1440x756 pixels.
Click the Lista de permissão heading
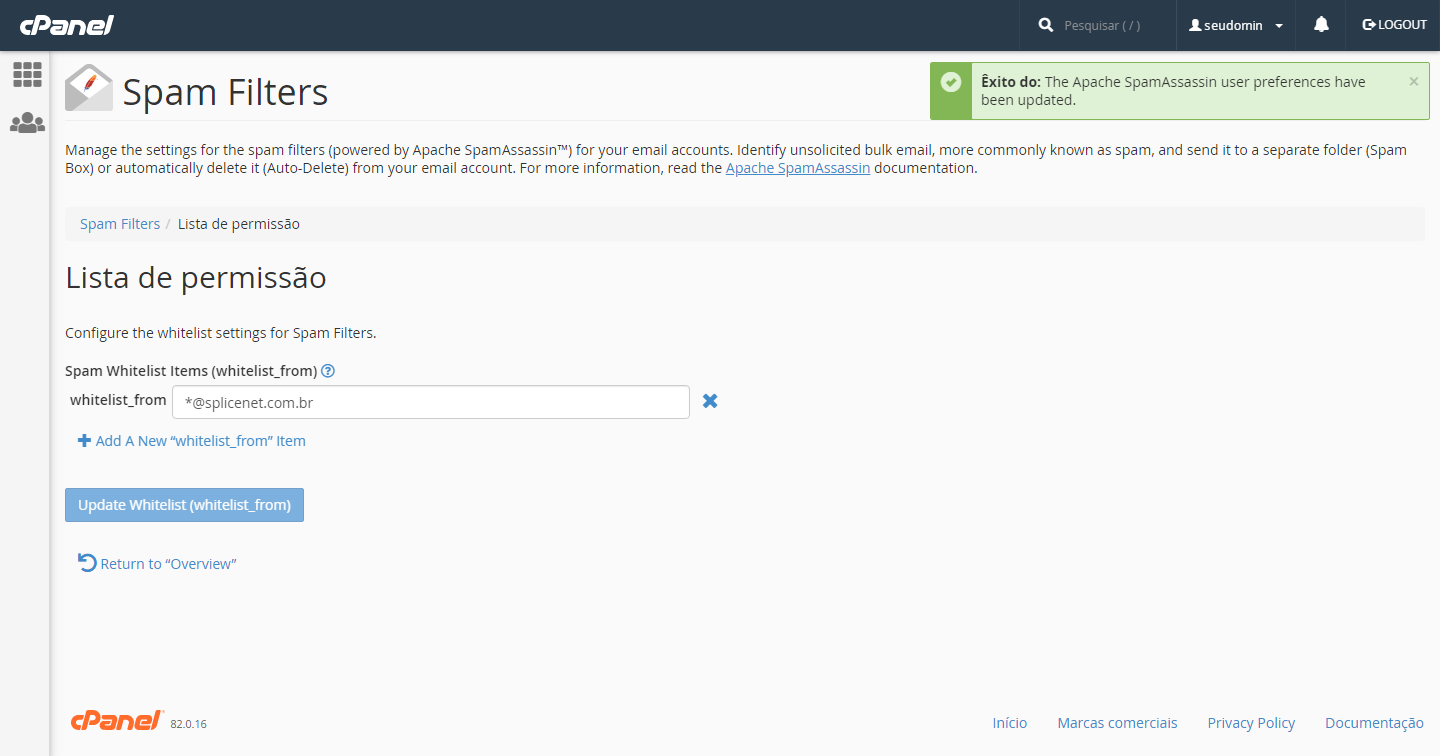[196, 278]
